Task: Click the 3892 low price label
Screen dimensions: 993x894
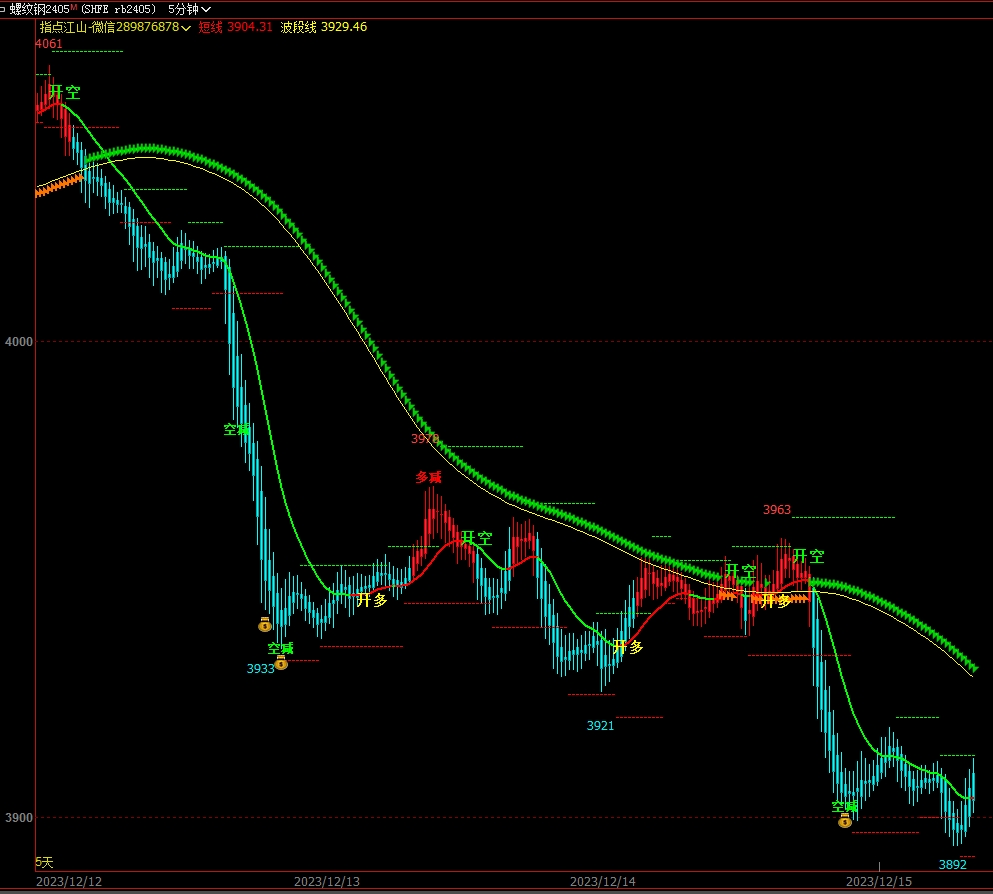Action: point(952,864)
